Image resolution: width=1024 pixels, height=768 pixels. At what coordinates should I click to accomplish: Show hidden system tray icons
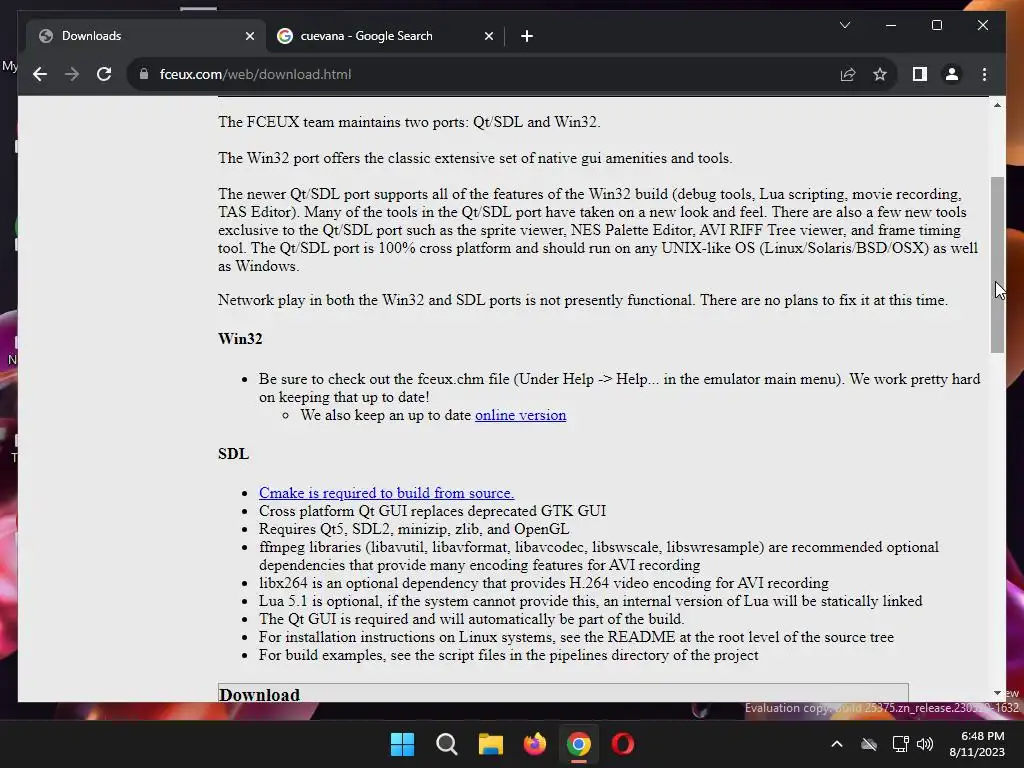click(x=837, y=744)
